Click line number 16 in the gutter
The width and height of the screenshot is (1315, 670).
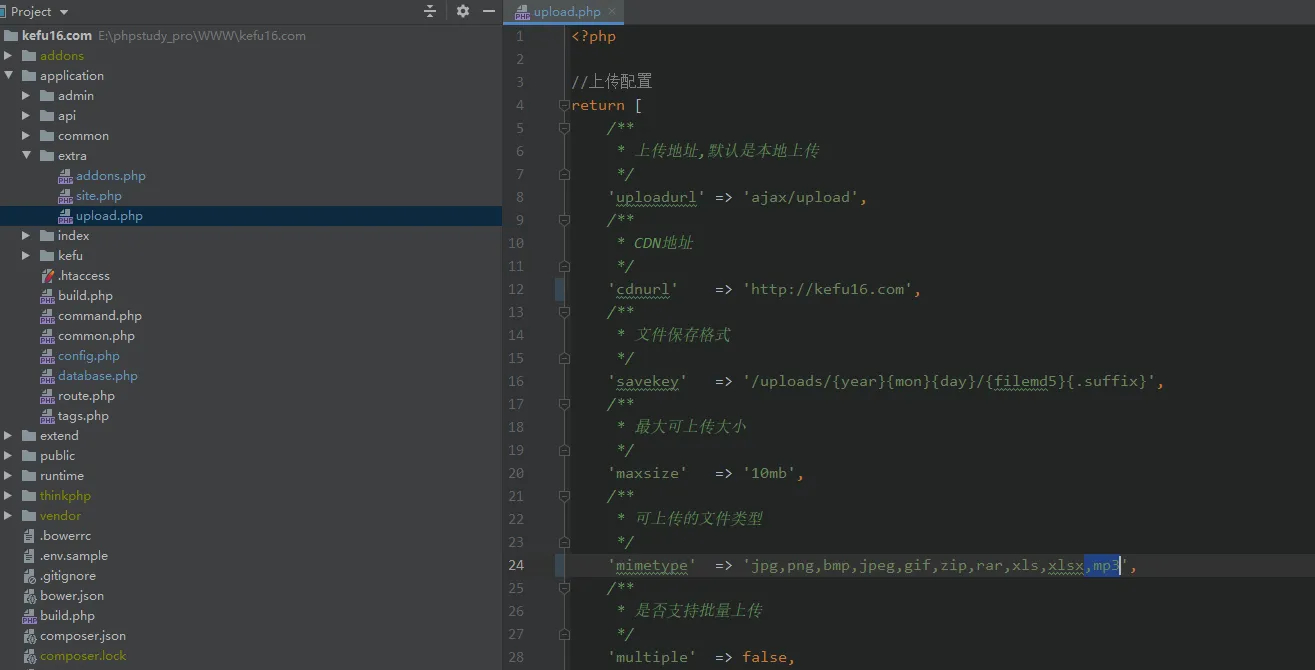pyautogui.click(x=516, y=381)
